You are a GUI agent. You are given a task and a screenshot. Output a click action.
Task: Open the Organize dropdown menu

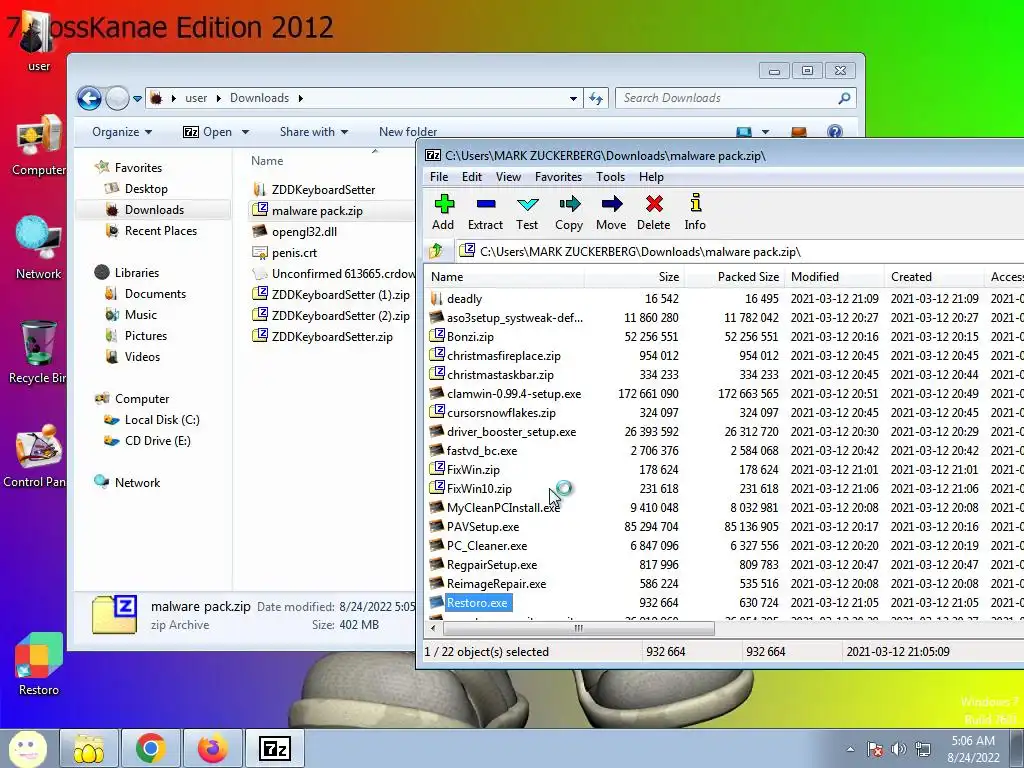122,132
